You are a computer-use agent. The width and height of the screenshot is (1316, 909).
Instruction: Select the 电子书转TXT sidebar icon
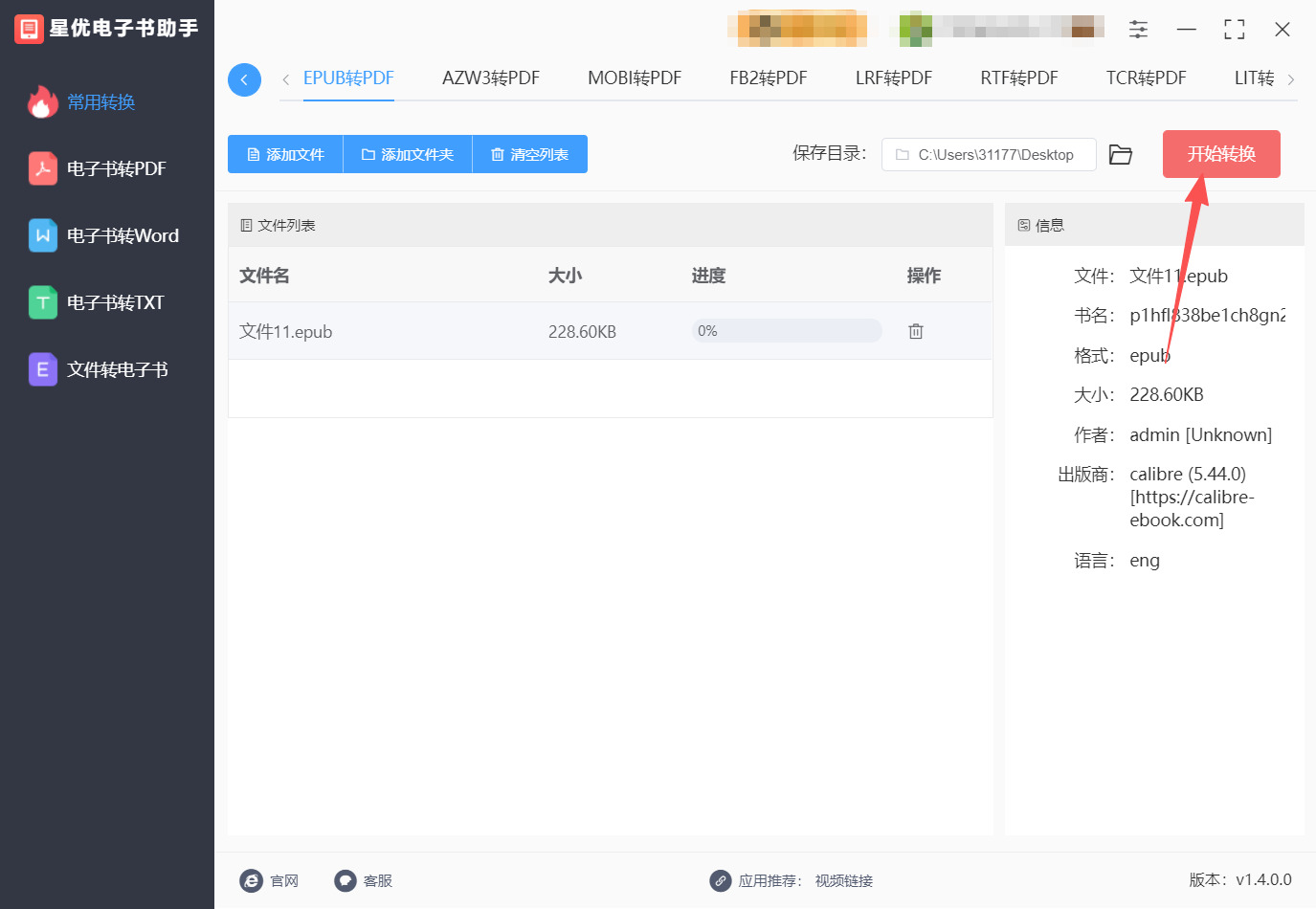[x=44, y=302]
